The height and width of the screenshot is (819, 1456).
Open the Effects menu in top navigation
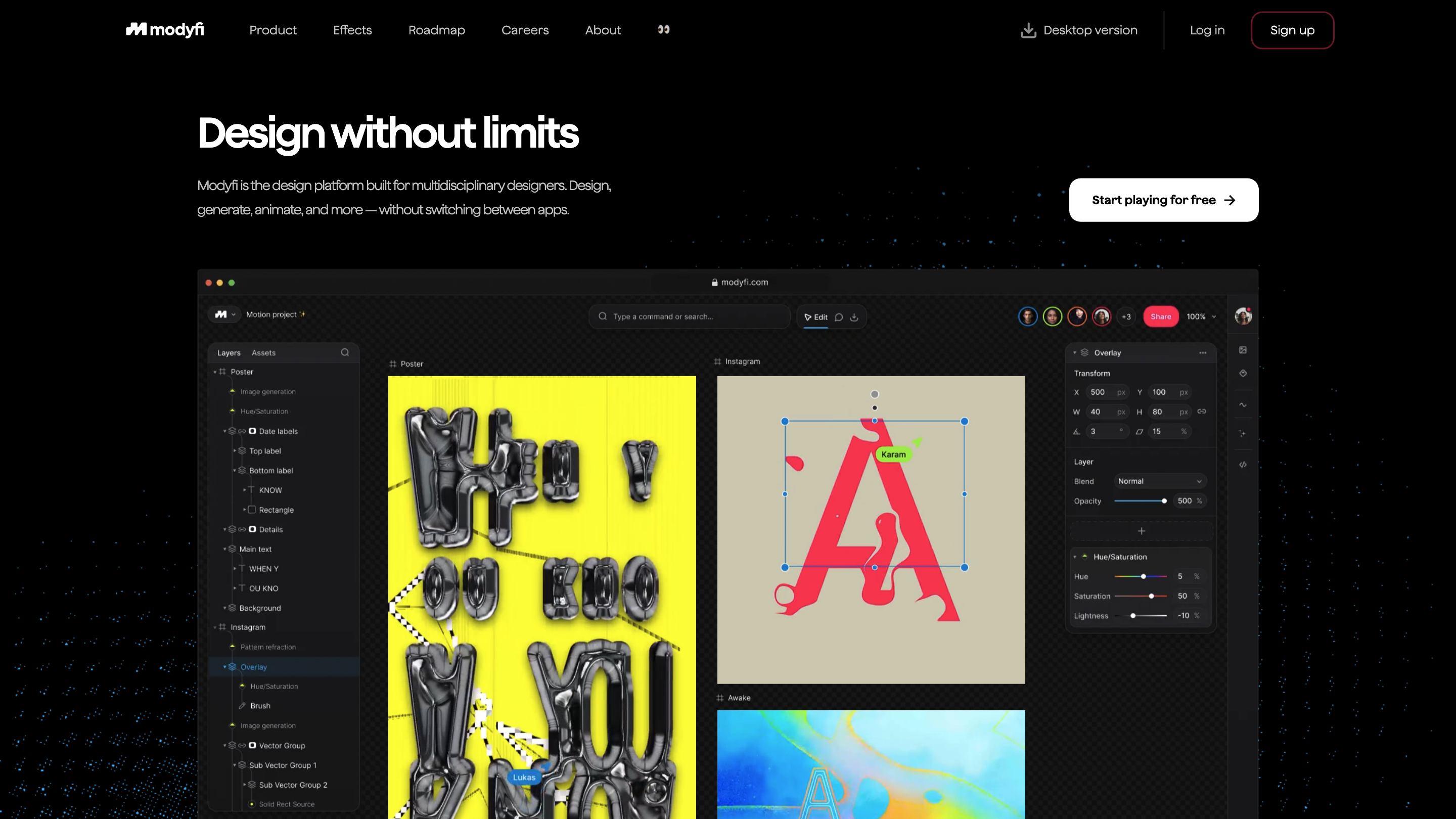point(352,30)
